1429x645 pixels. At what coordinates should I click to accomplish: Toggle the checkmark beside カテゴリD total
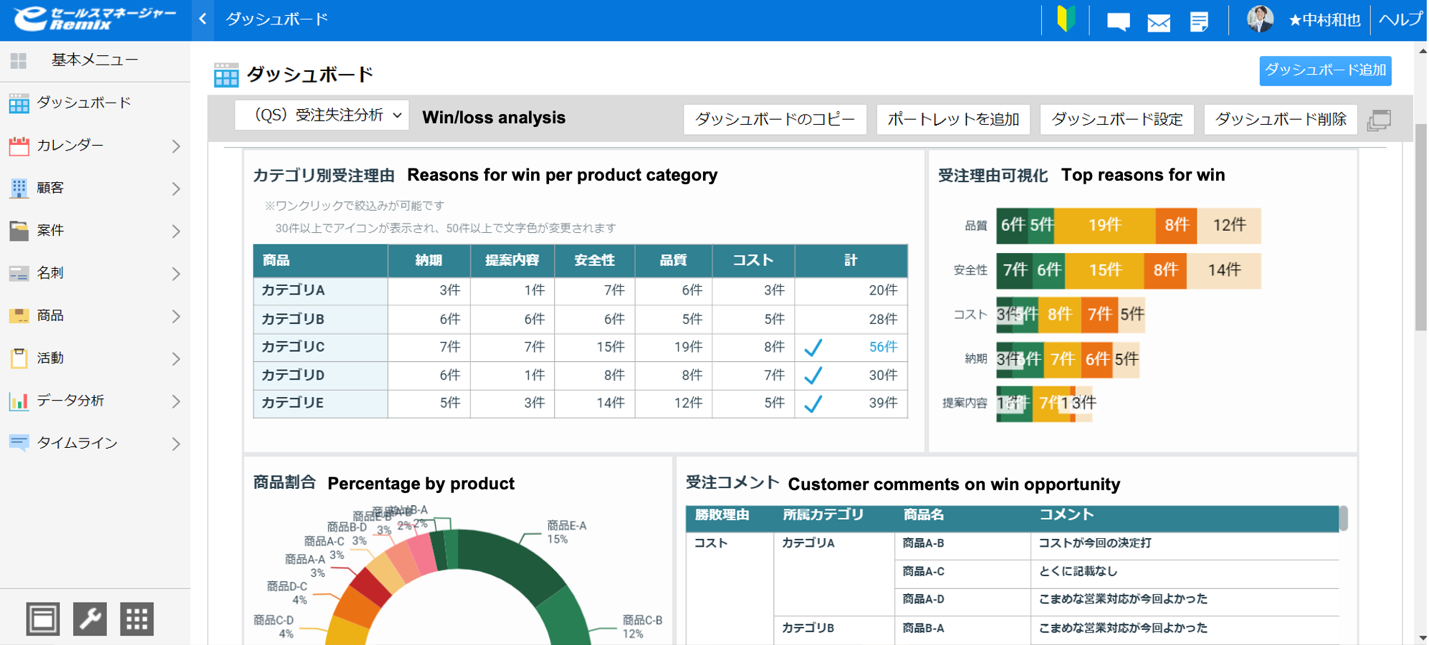[x=813, y=373]
